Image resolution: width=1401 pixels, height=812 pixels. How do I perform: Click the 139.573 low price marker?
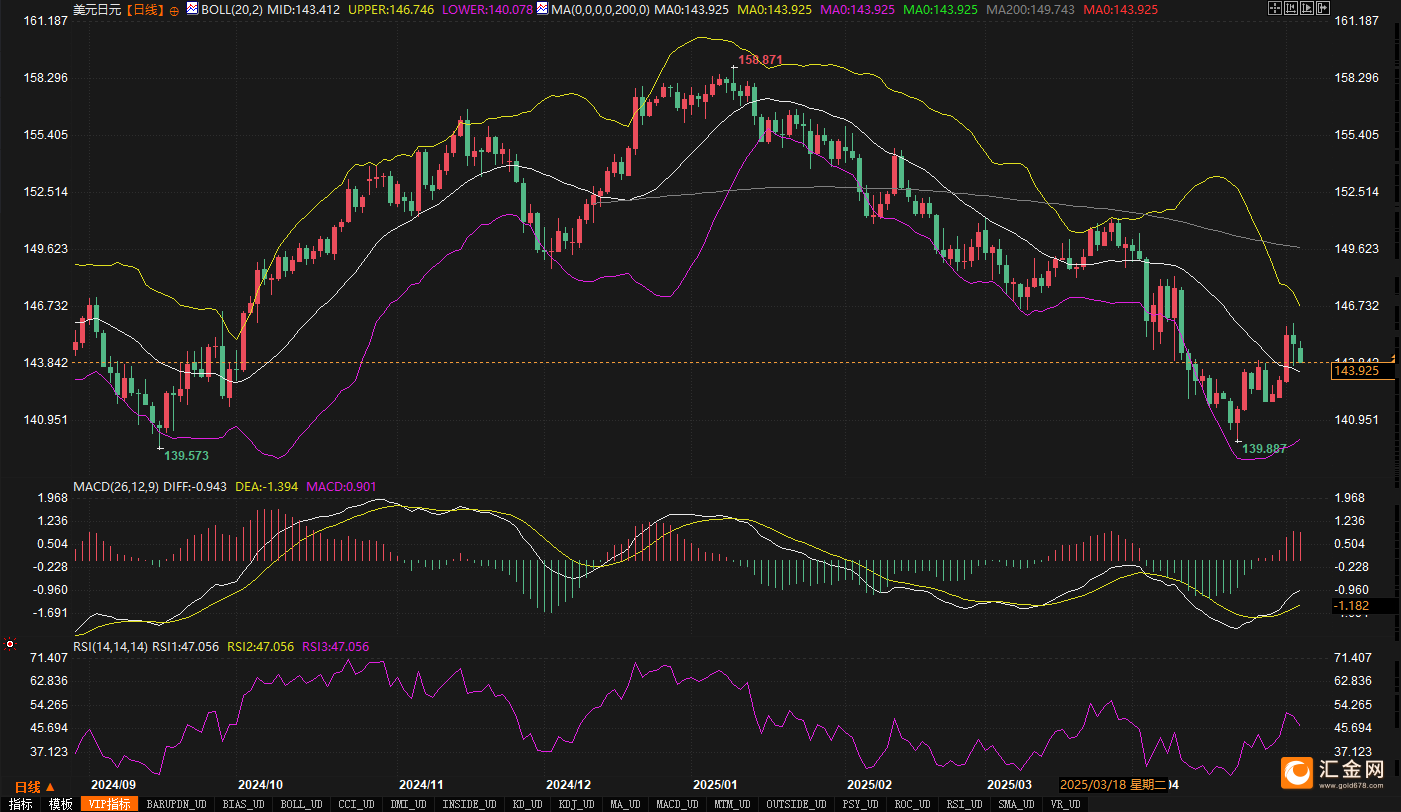(187, 455)
